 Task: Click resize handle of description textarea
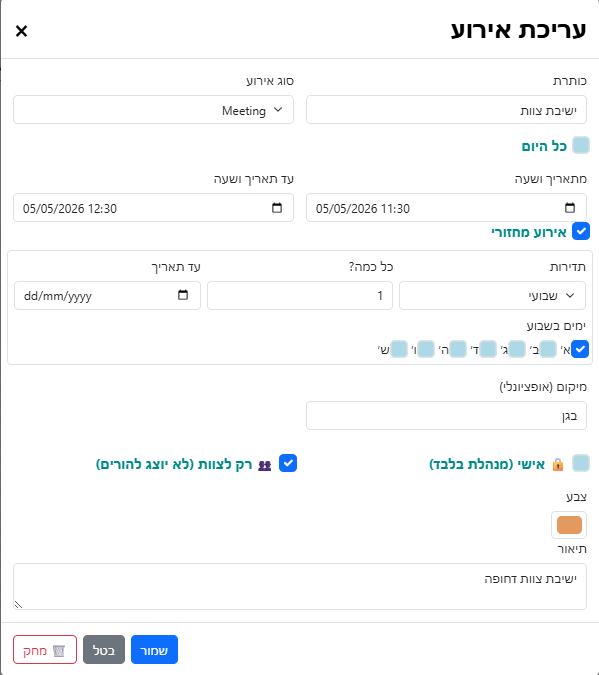[x=19, y=604]
